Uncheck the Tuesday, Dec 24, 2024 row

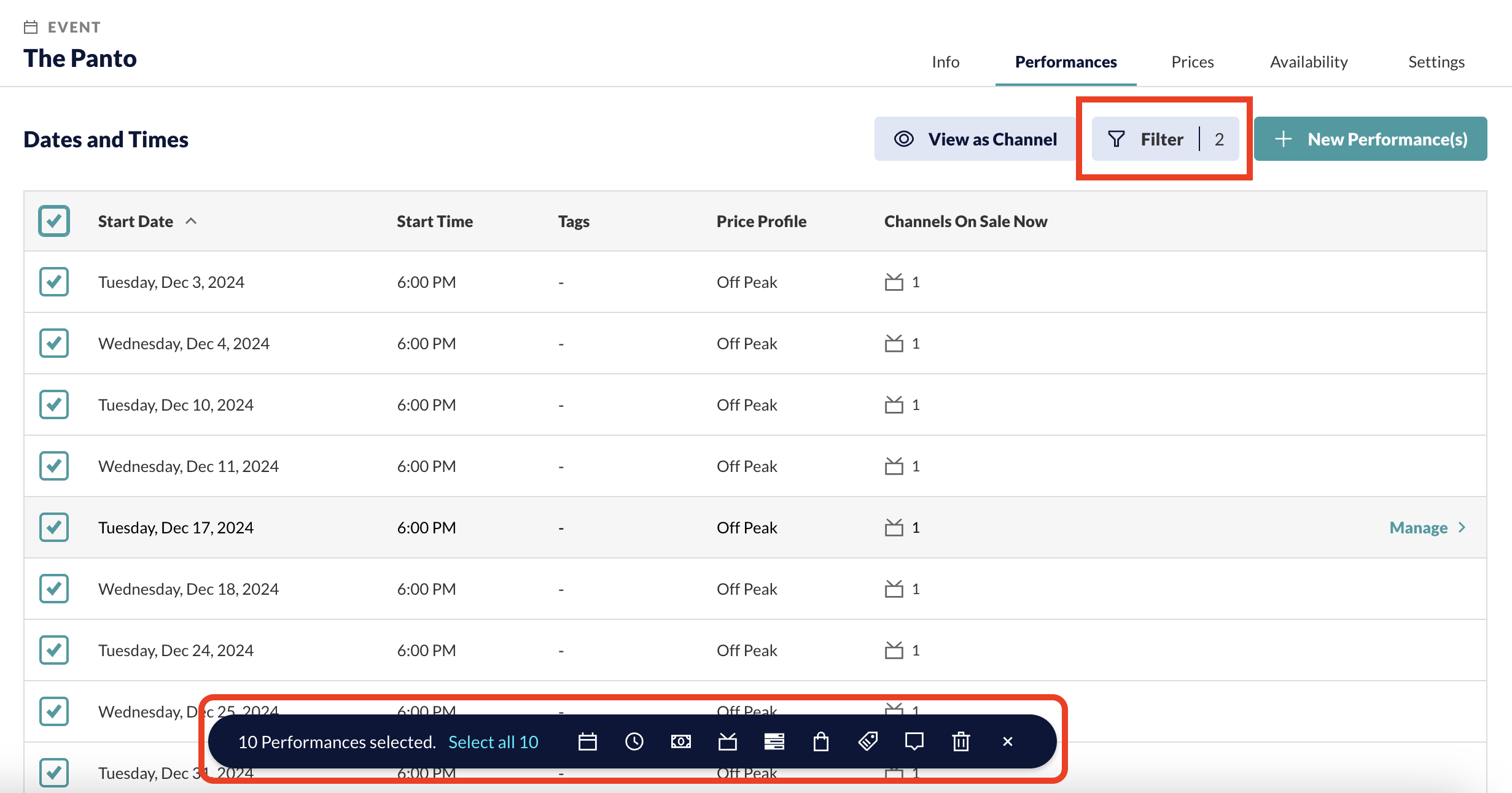click(x=54, y=650)
